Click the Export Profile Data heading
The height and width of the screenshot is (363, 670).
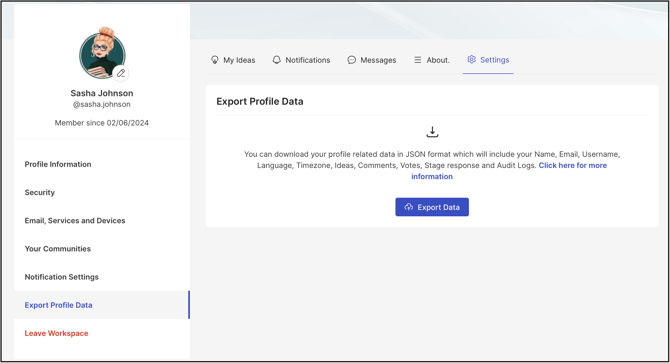260,102
